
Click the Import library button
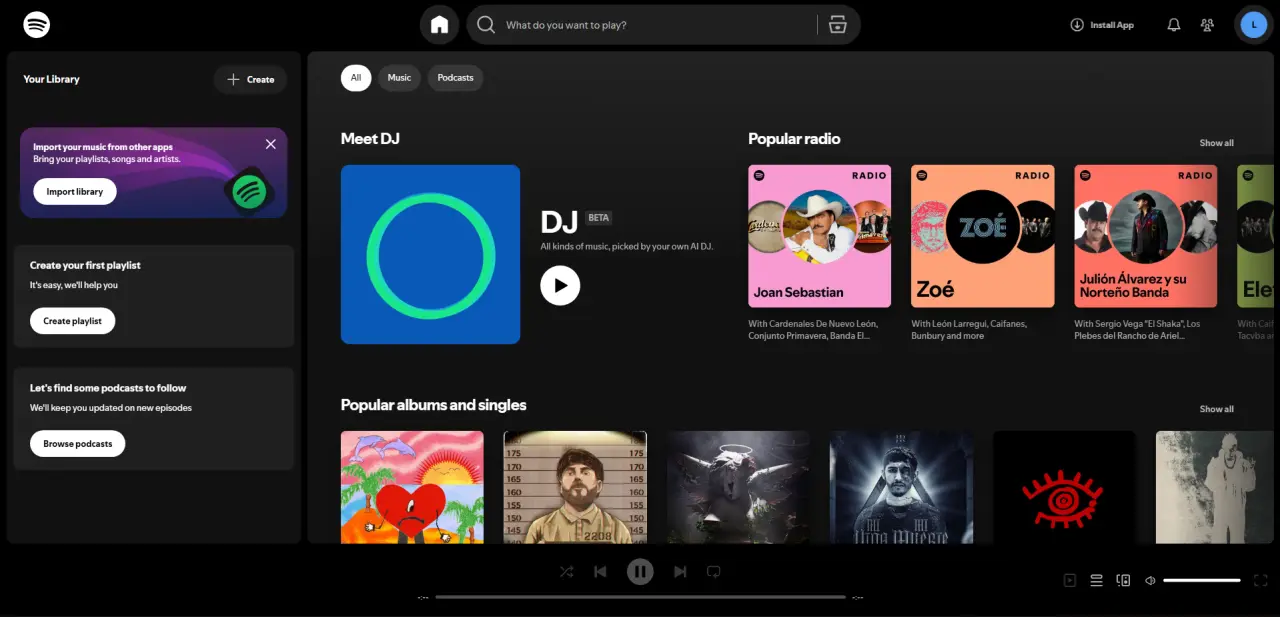(75, 192)
